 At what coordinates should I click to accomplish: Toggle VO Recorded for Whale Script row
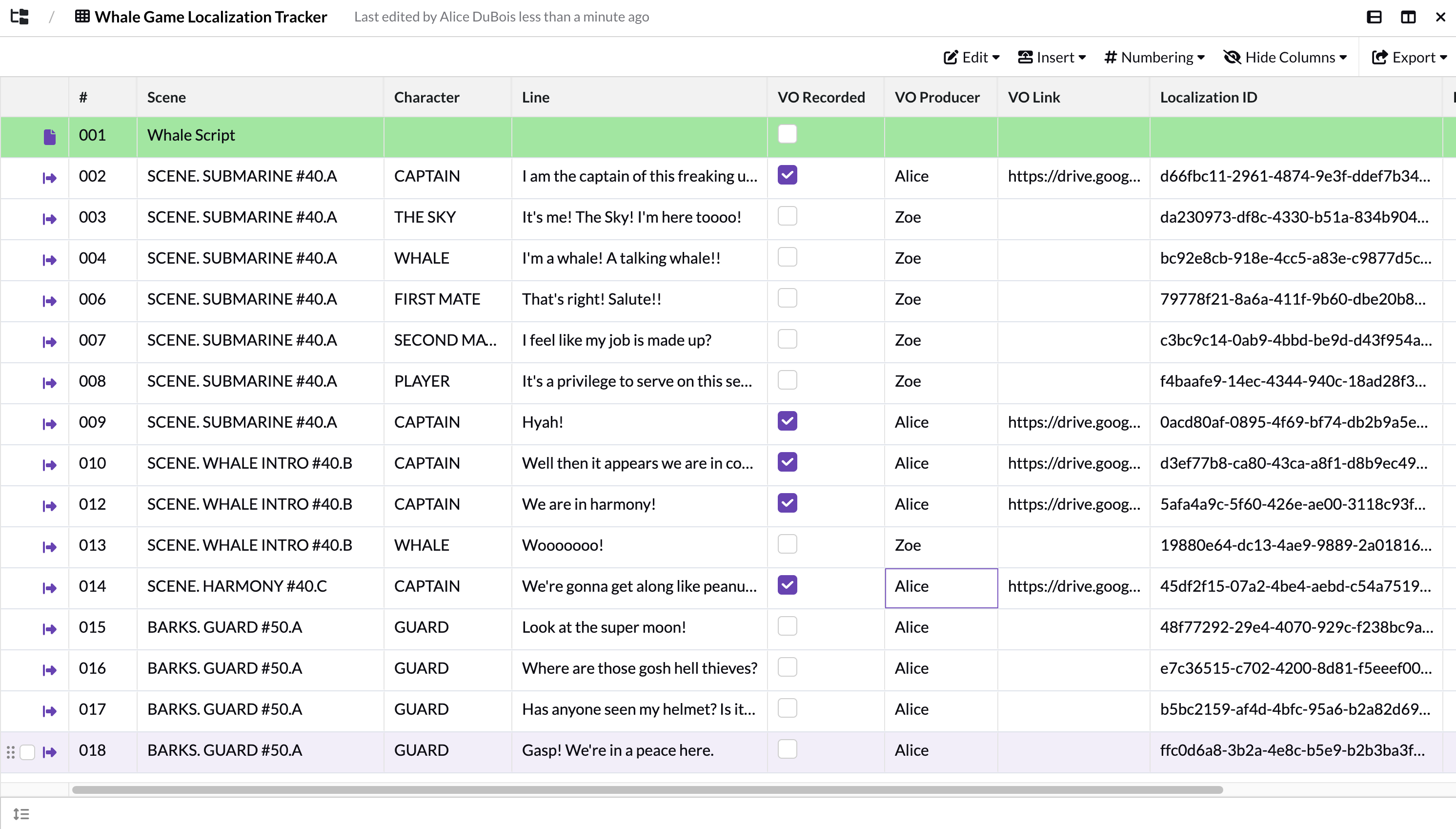click(x=788, y=134)
